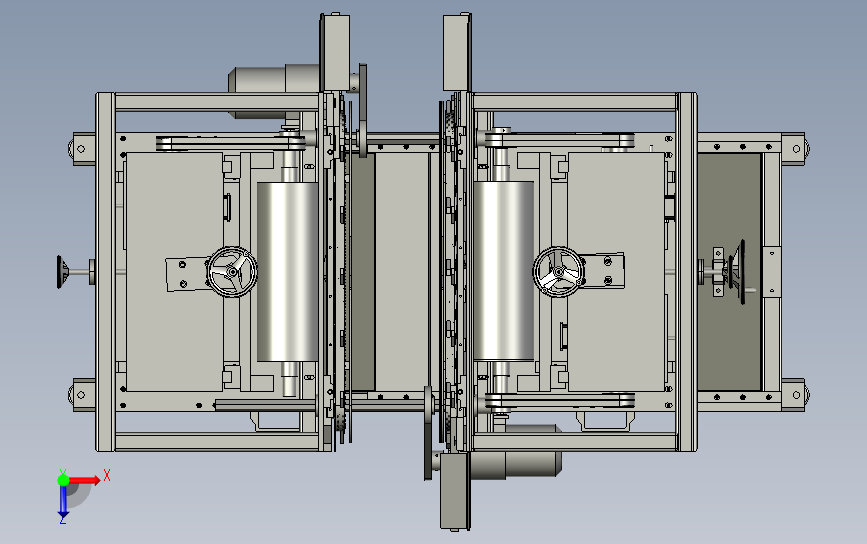This screenshot has width=867, height=544.
Task: Select the dark panel on the right extension
Action: (x=729, y=271)
